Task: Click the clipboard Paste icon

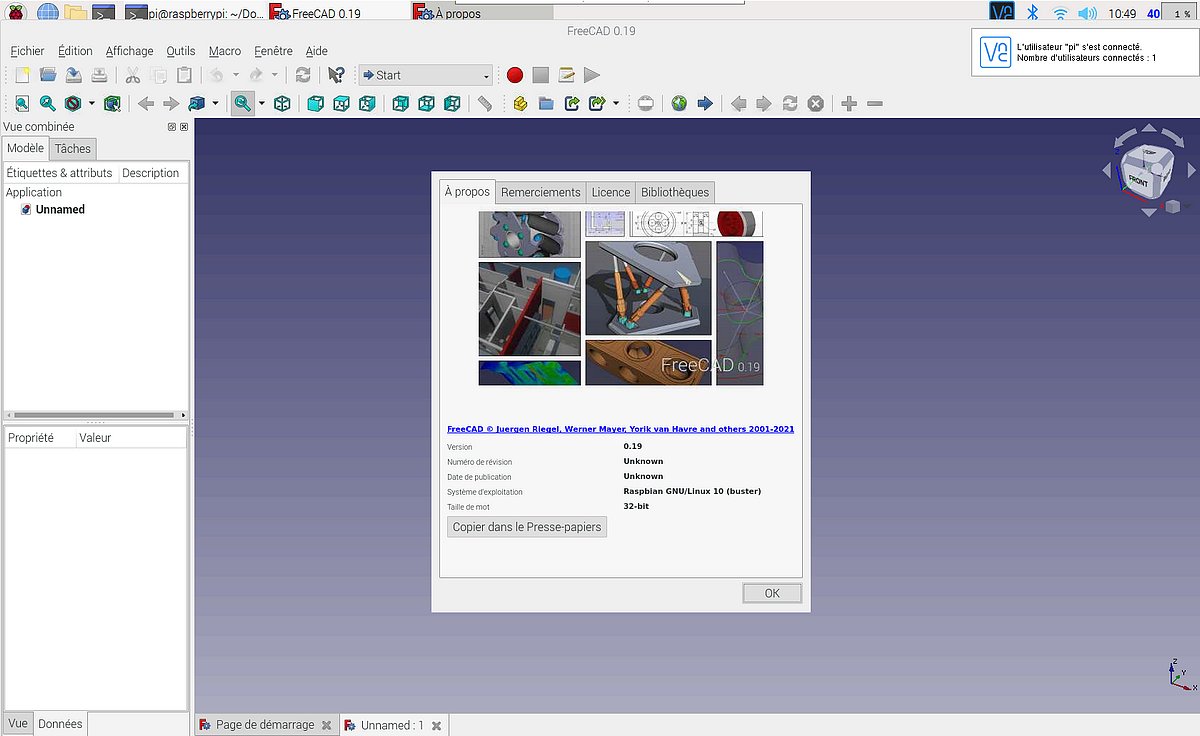Action: (184, 75)
